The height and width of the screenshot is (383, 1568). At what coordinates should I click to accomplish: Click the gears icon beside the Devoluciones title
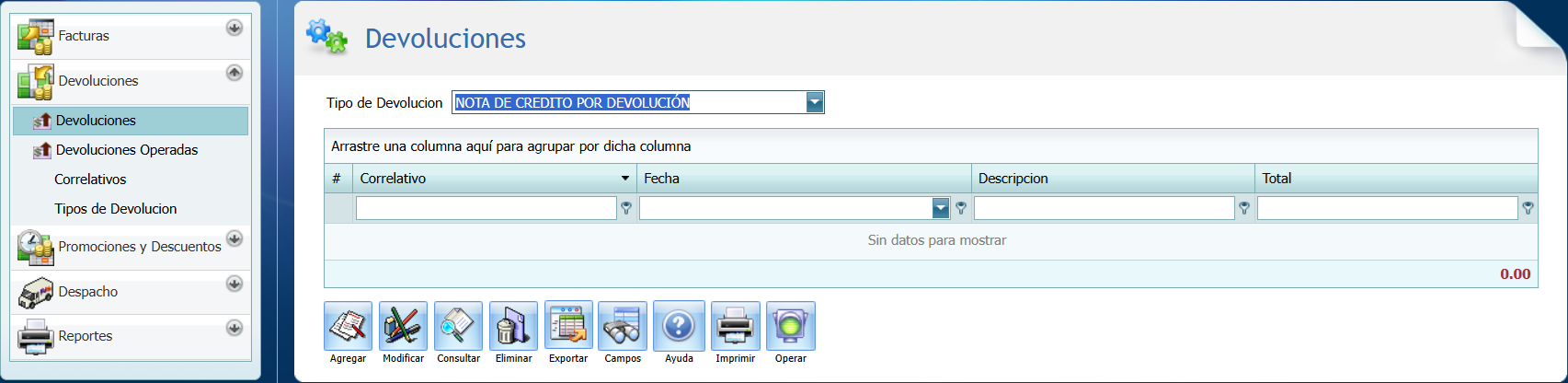326,37
